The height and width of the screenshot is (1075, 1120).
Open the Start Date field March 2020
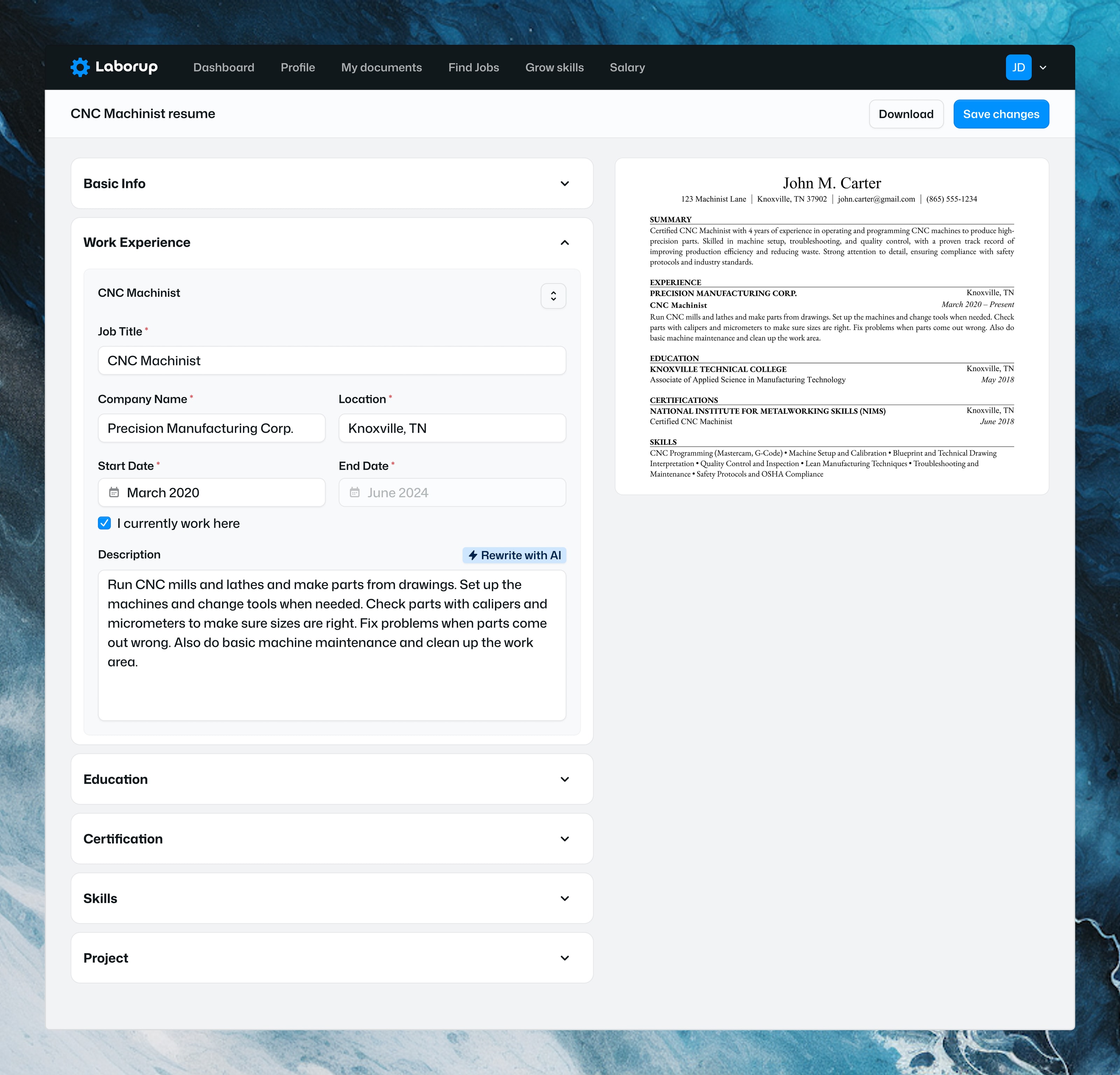click(x=211, y=492)
